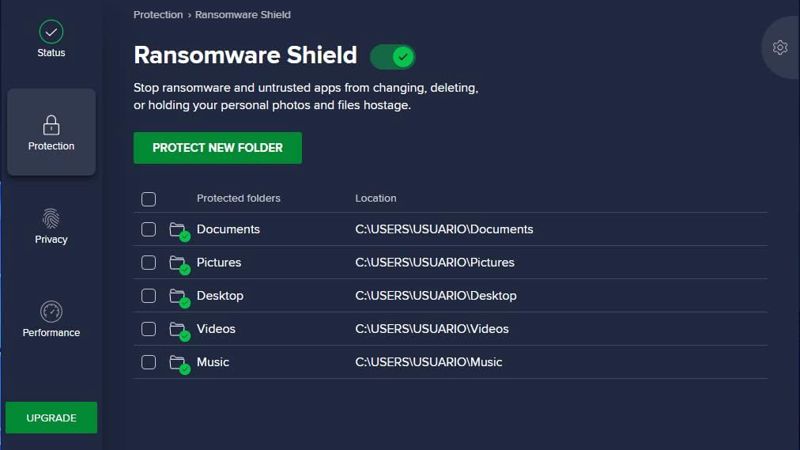The height and width of the screenshot is (450, 800).
Task: Tick the Pictures folder checkbox
Action: point(148,262)
